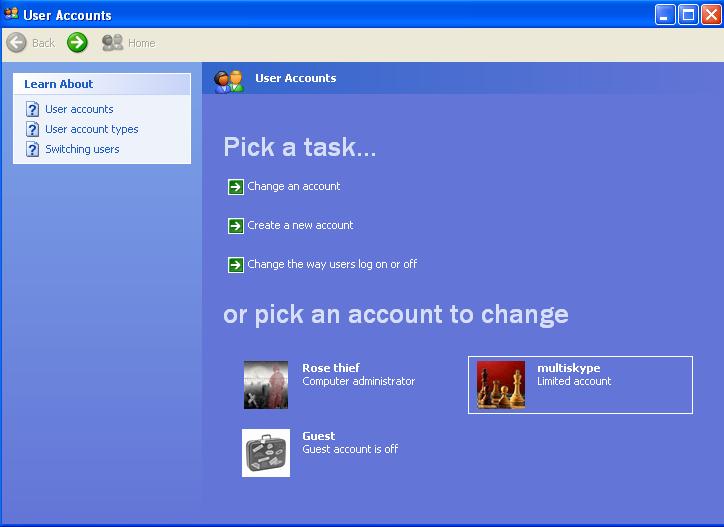Click the Guest suitcase account picture

[x=266, y=453]
